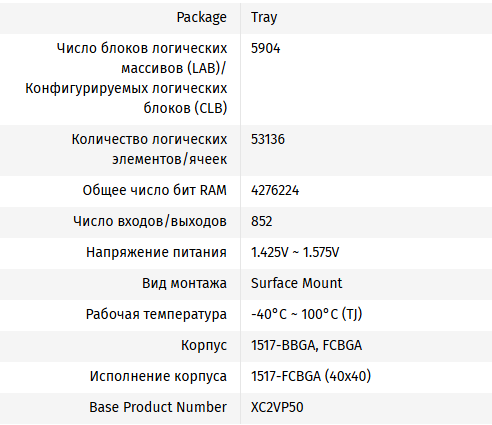The width and height of the screenshot is (492, 425).
Task: Click the LAB/CLB count value 5904
Action: (x=266, y=48)
